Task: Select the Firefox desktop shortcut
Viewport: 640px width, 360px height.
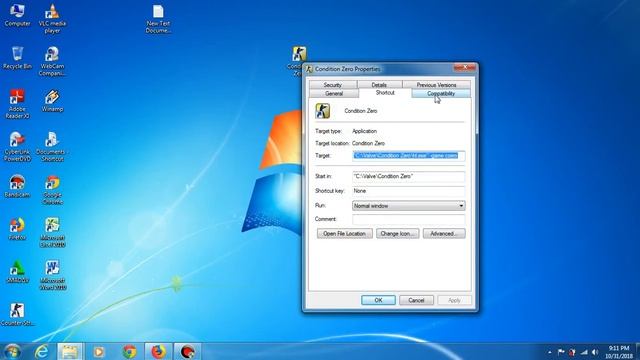Action: (17, 229)
